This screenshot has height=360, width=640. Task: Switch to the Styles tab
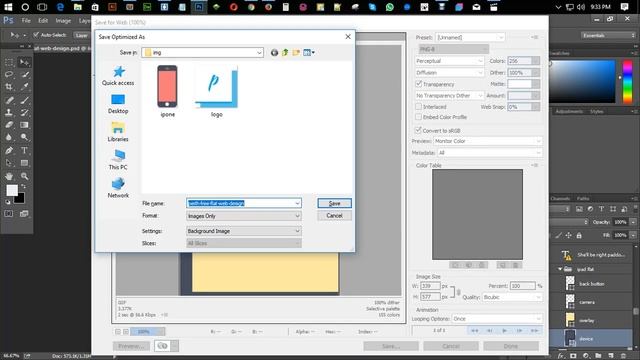coord(596,111)
